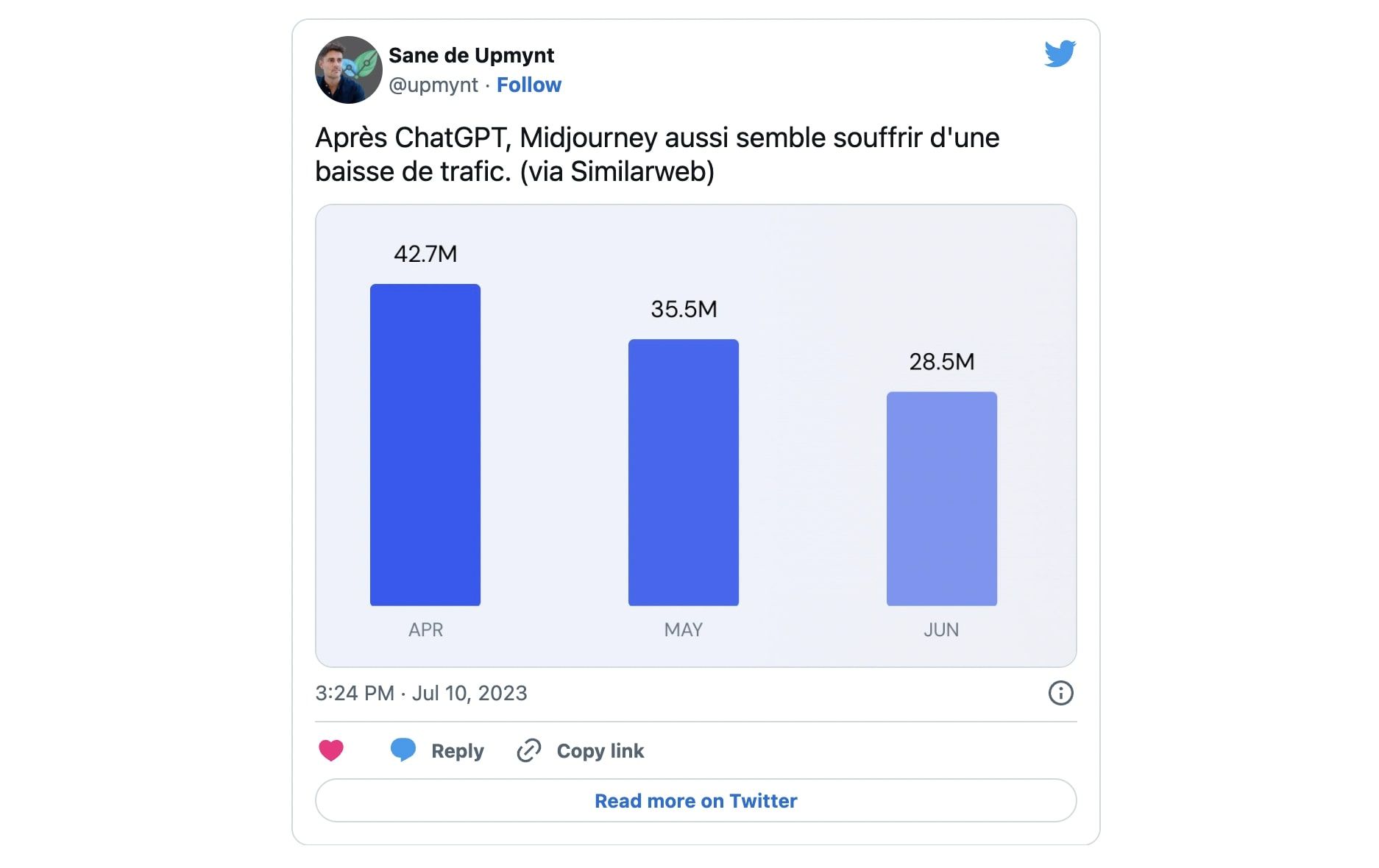Click the Twitter bird logo
The image size is (1379, 868).
(1060, 54)
